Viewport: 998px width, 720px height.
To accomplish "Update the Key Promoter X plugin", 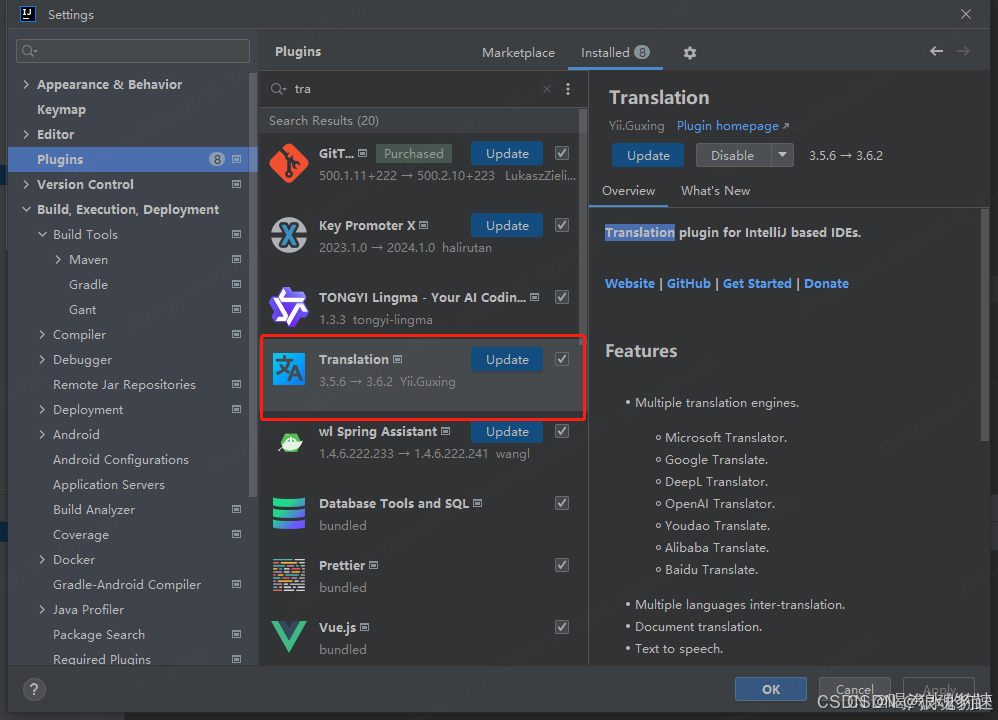I will [507, 225].
